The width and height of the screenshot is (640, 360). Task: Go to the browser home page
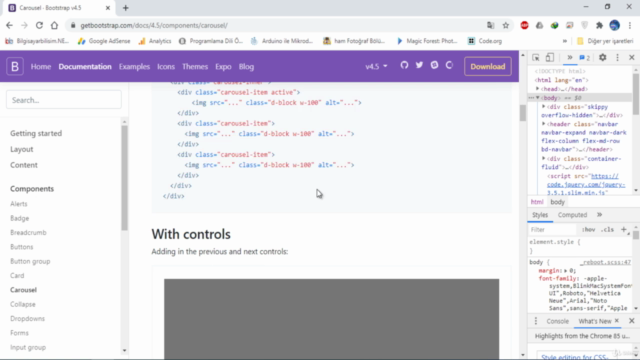click(54, 25)
